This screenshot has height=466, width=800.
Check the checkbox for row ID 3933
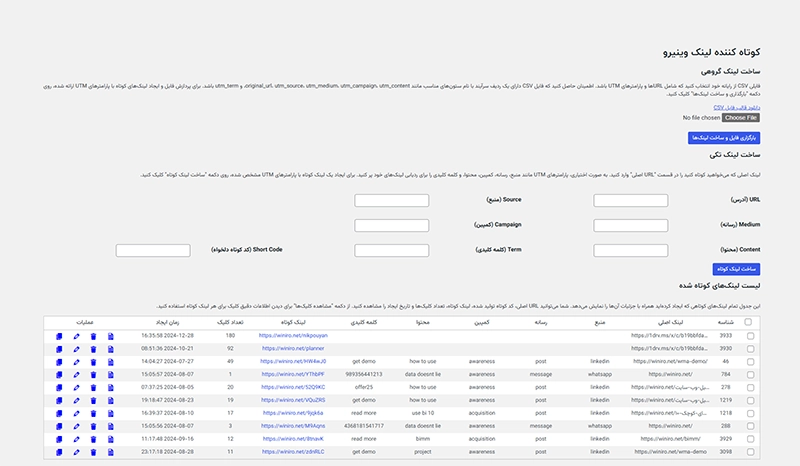(x=751, y=336)
